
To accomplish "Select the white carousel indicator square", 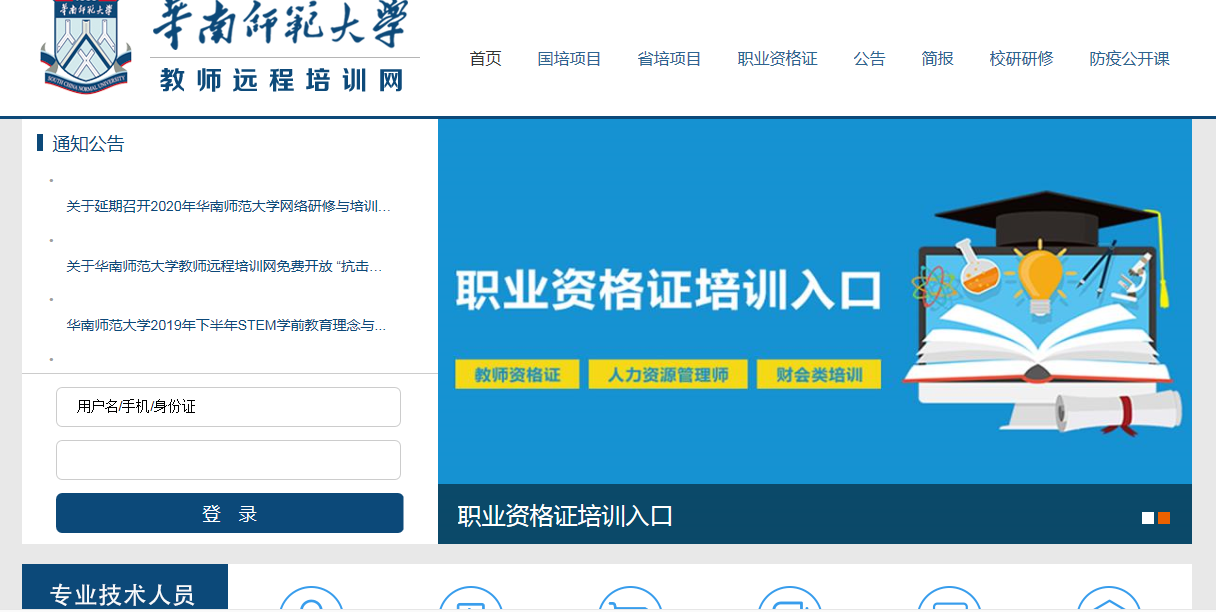I will 1148,518.
